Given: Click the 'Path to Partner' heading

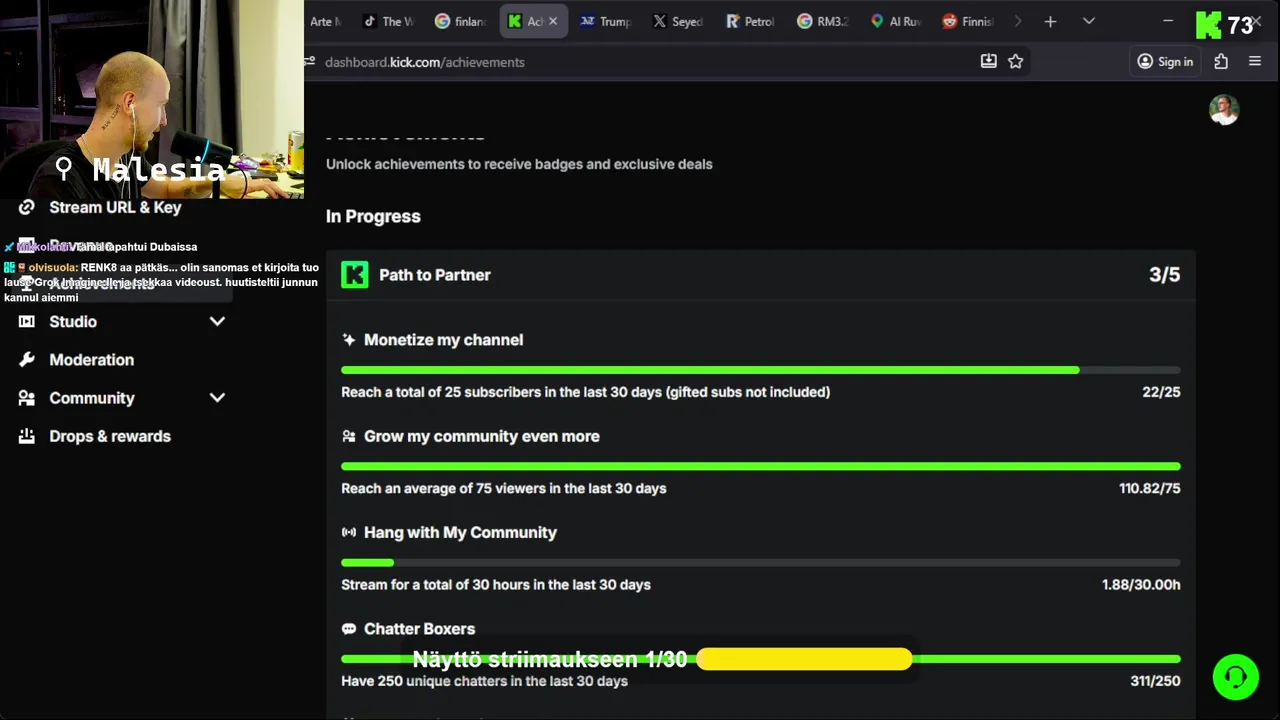Looking at the screenshot, I should tap(435, 275).
